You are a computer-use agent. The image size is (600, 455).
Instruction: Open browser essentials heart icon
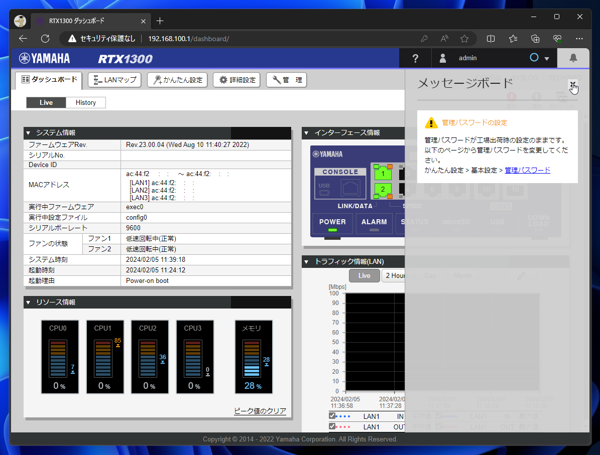557,39
